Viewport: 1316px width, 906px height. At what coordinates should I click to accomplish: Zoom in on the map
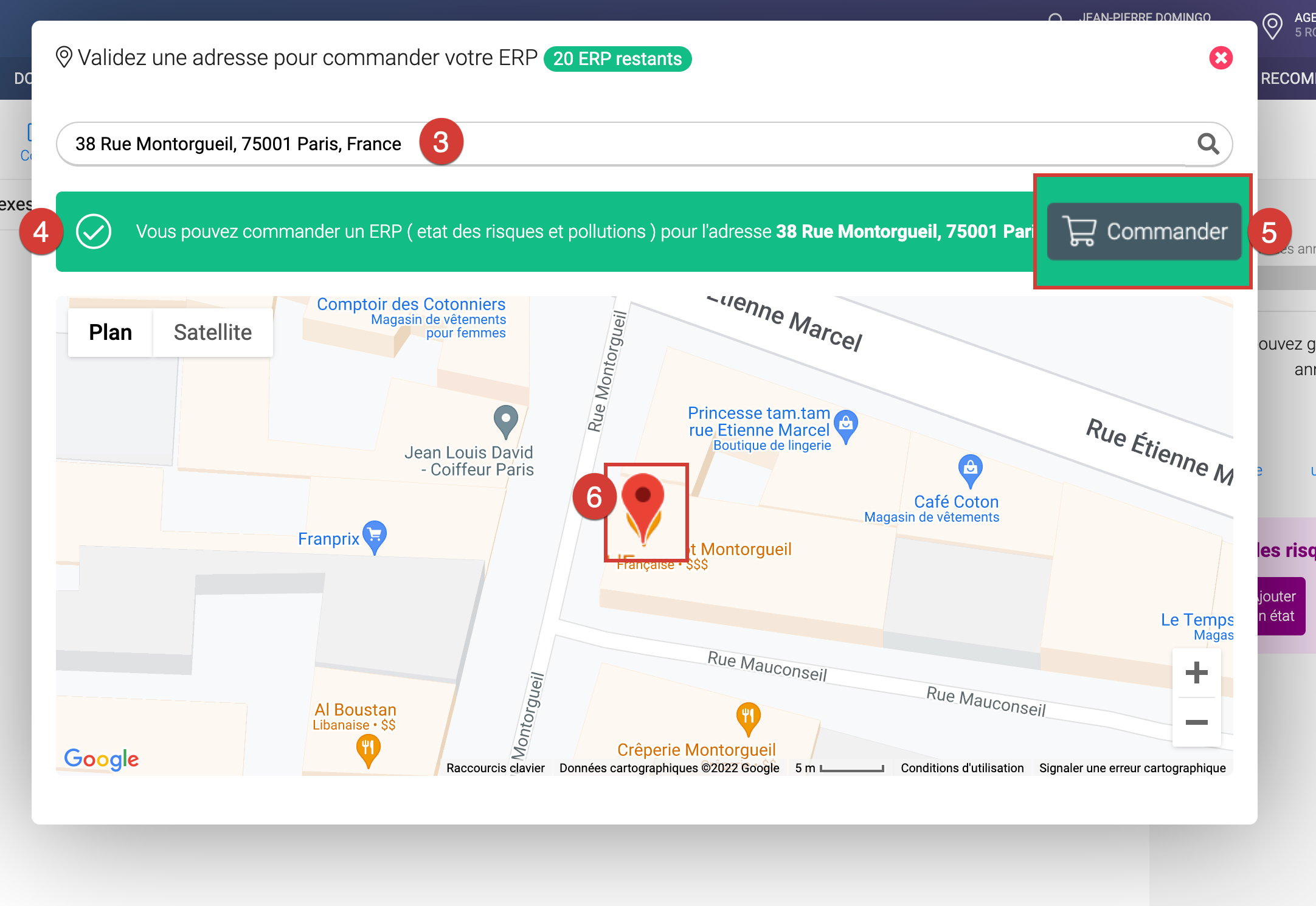click(x=1196, y=673)
